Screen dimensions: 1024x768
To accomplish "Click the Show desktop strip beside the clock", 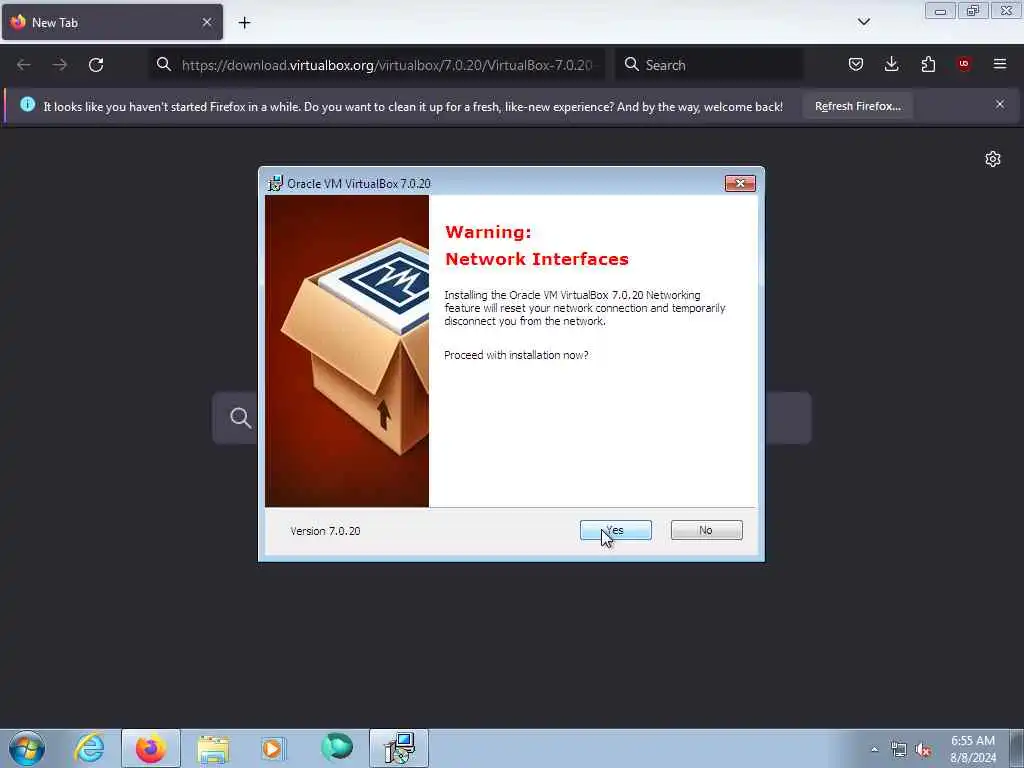I will [x=1017, y=748].
